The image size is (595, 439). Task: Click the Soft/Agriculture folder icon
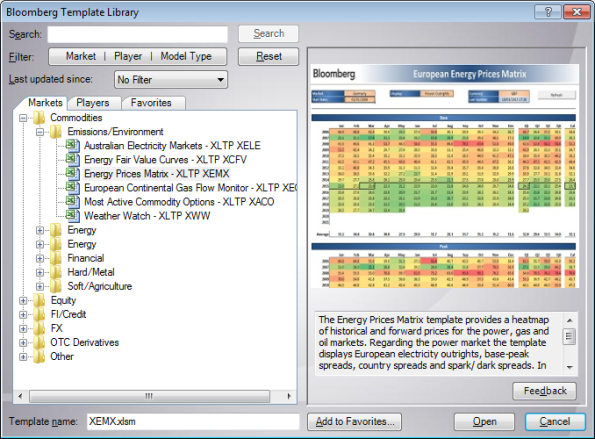tap(56, 286)
